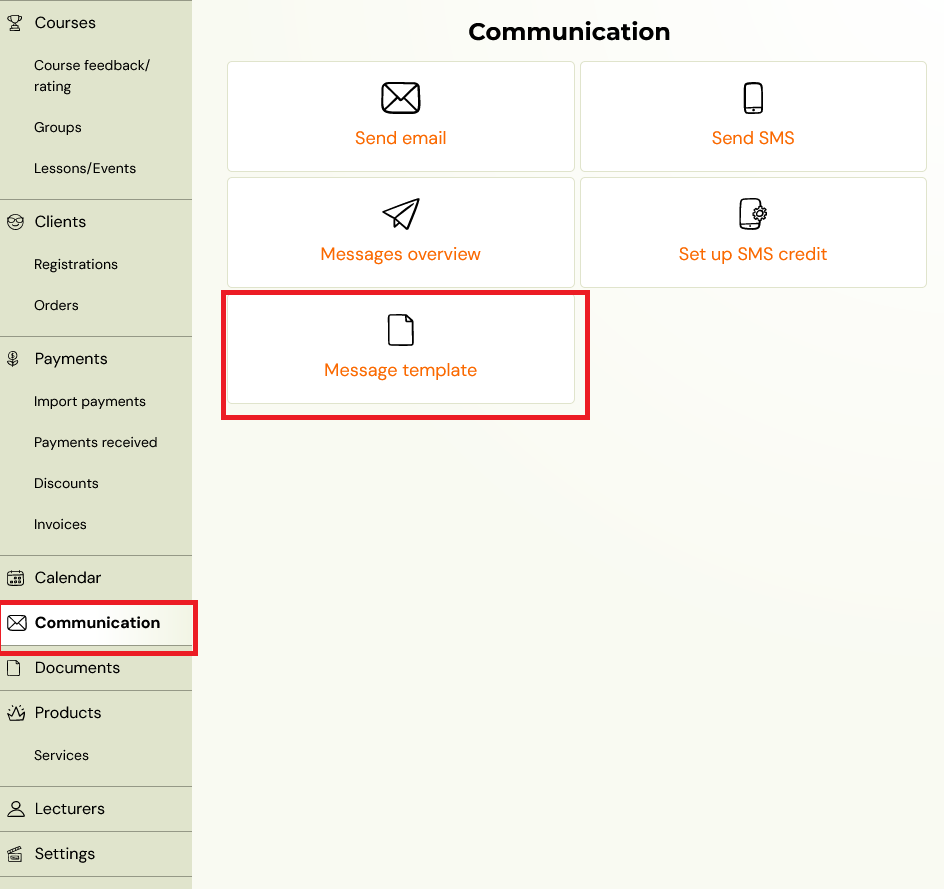Click the envelope icon beside Communication
The height and width of the screenshot is (889, 944).
coord(15,622)
